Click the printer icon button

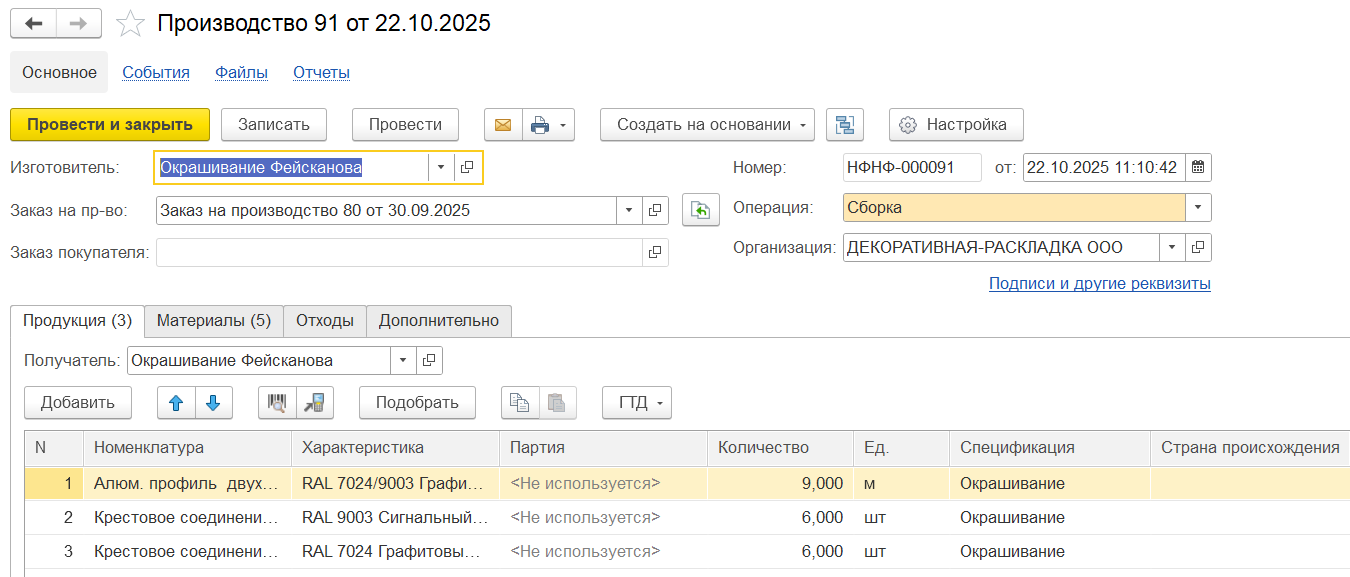(x=540, y=125)
